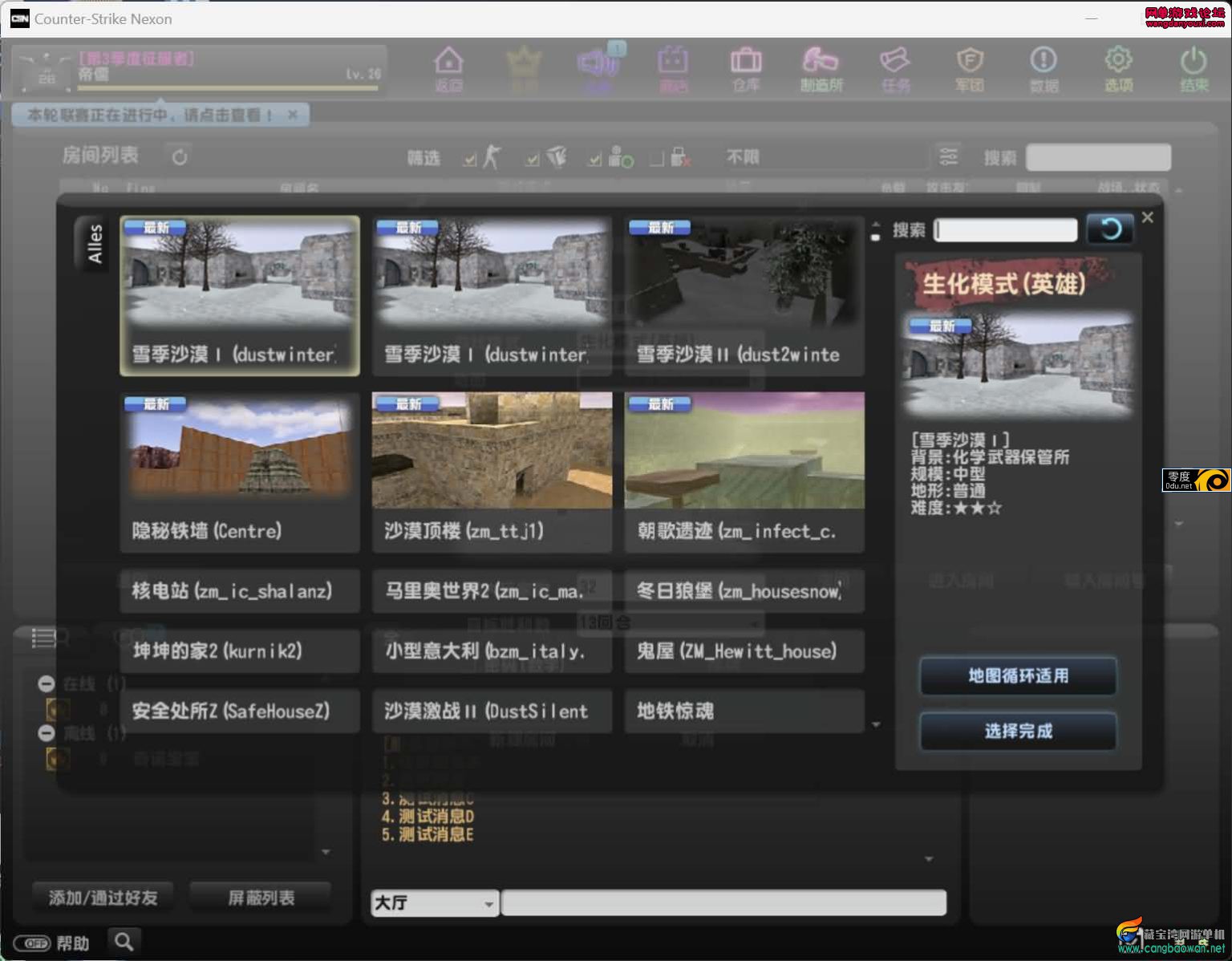Screen dimensions: 1232x961
Task: Open the 选项 gear icon
Action: coord(1118,68)
